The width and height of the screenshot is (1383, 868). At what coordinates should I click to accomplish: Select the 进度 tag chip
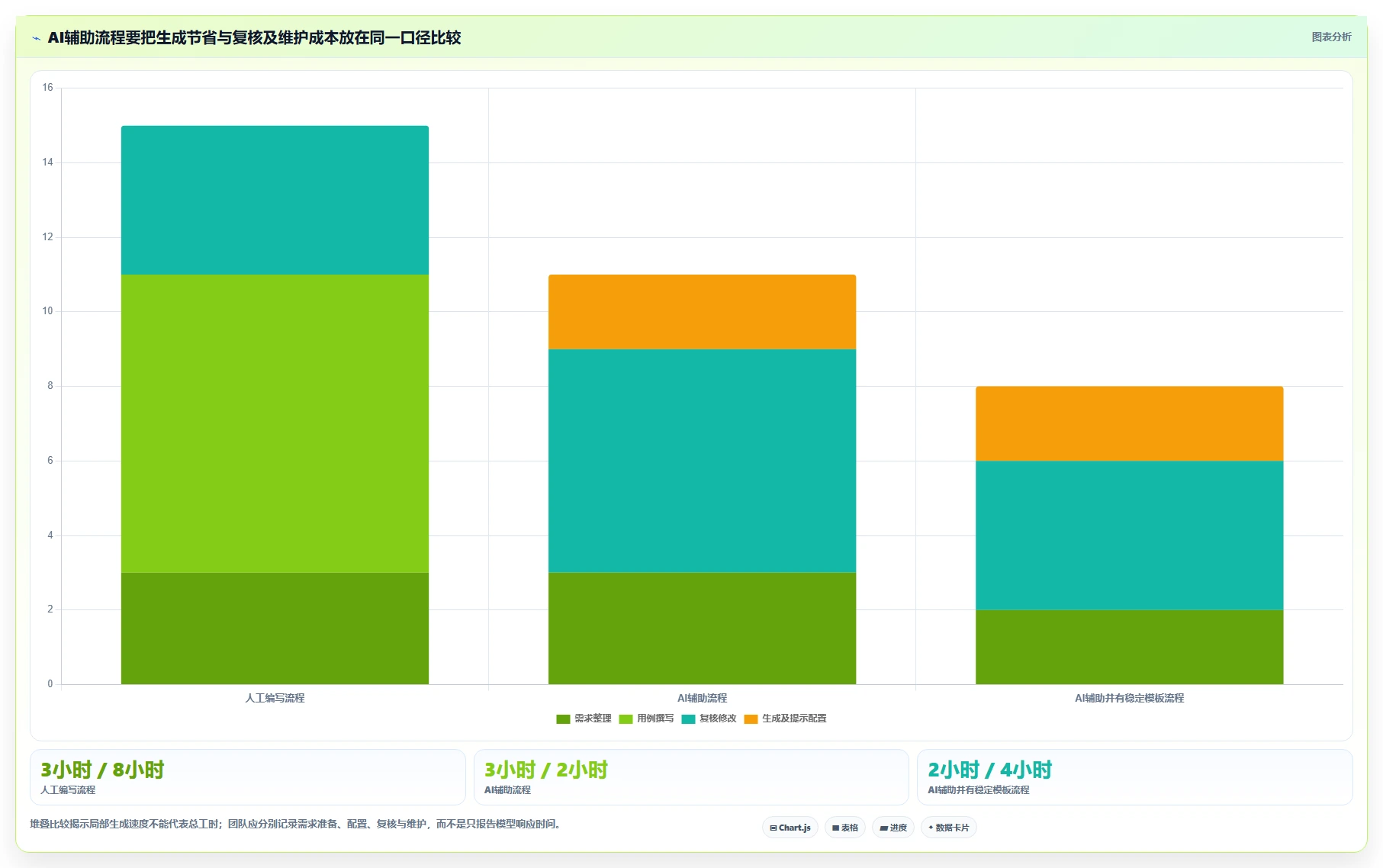893,828
